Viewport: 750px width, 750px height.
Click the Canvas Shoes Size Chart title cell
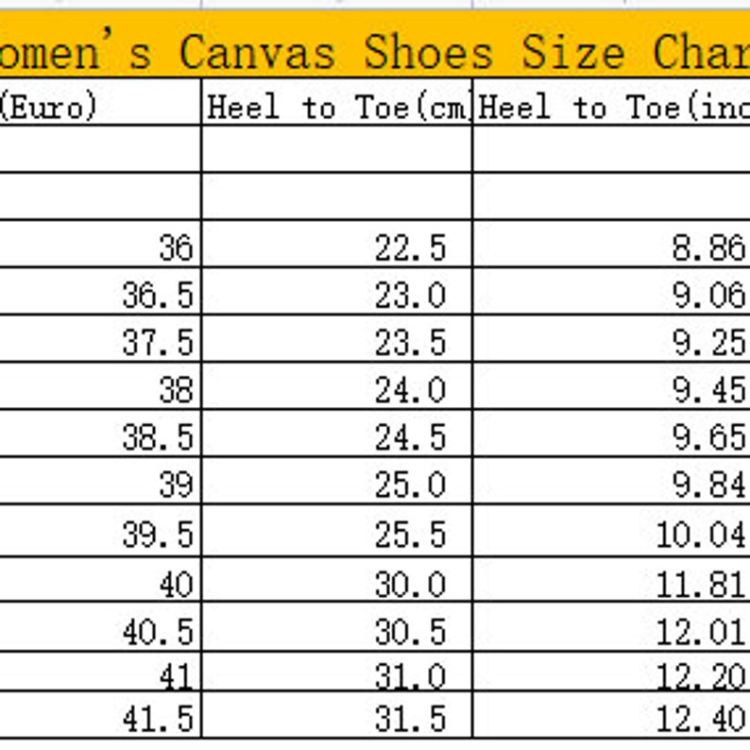click(x=375, y=51)
